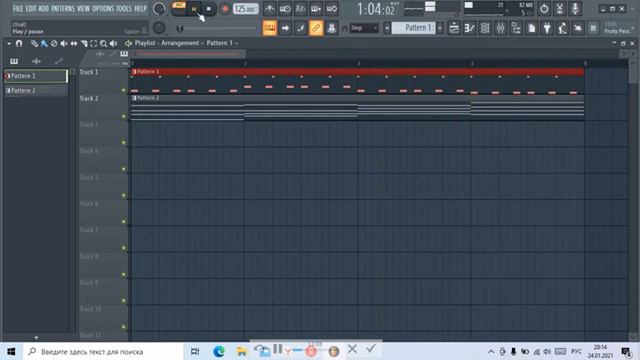Click the 125 tempo field
The width and height of the screenshot is (640, 360).
tap(245, 9)
